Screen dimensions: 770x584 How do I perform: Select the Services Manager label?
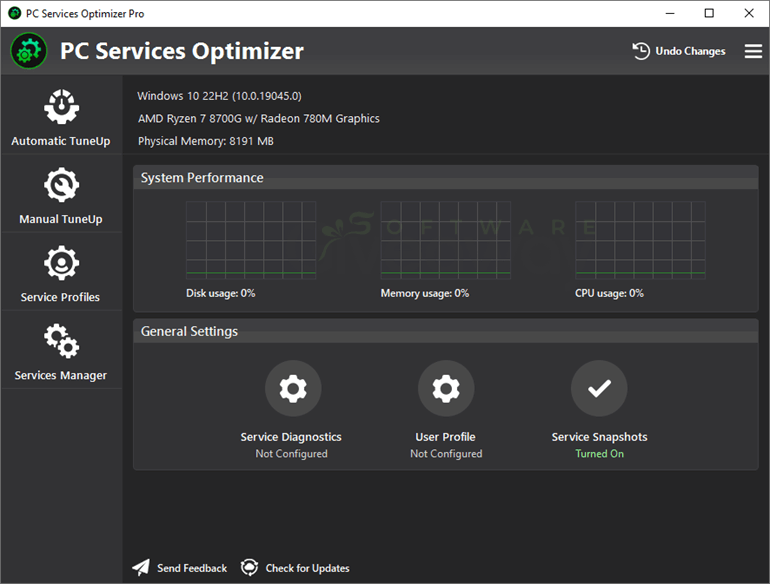tap(60, 375)
